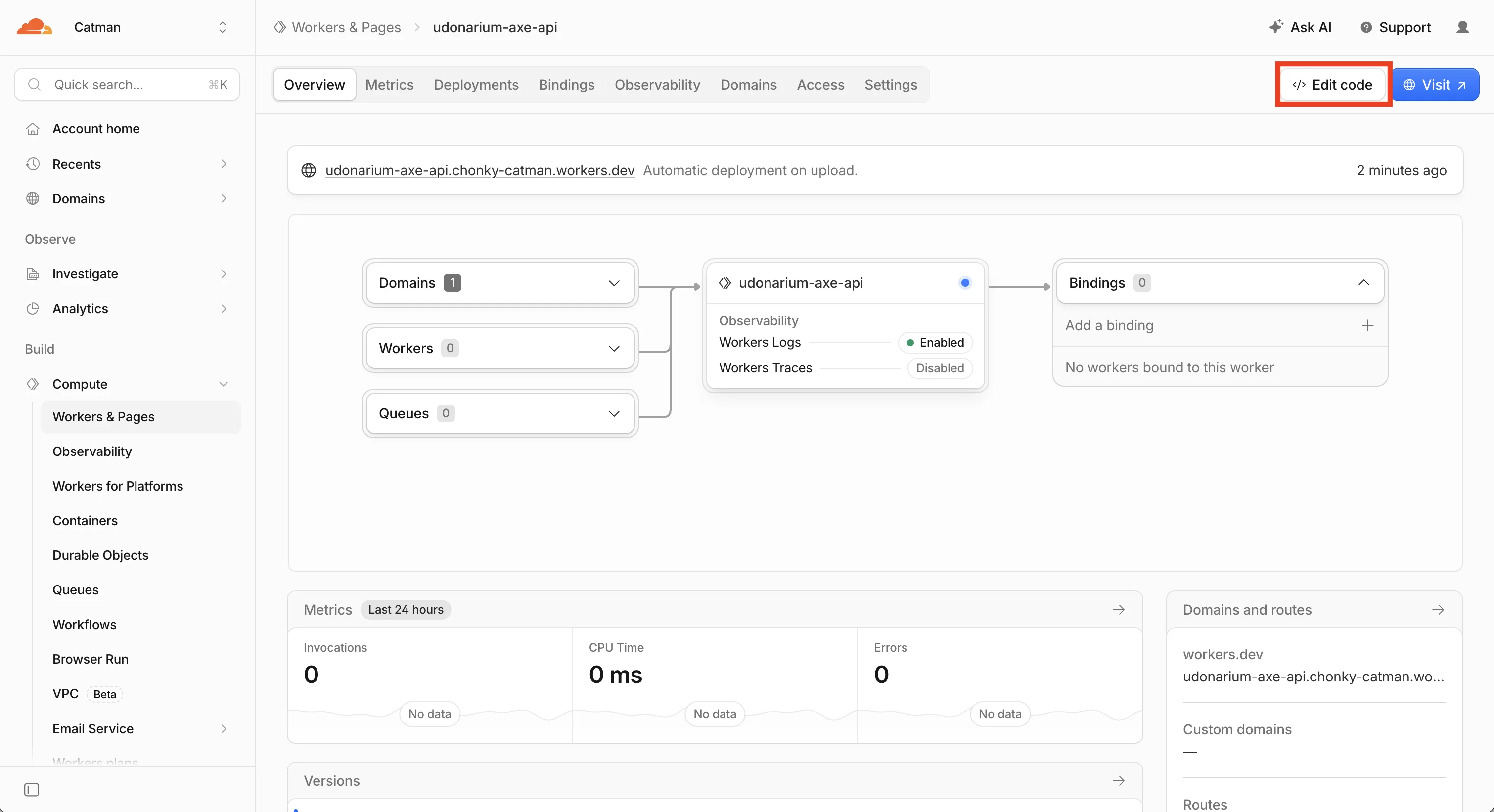
Task: Expand the Workers 0 dropdown card
Action: tap(500, 348)
